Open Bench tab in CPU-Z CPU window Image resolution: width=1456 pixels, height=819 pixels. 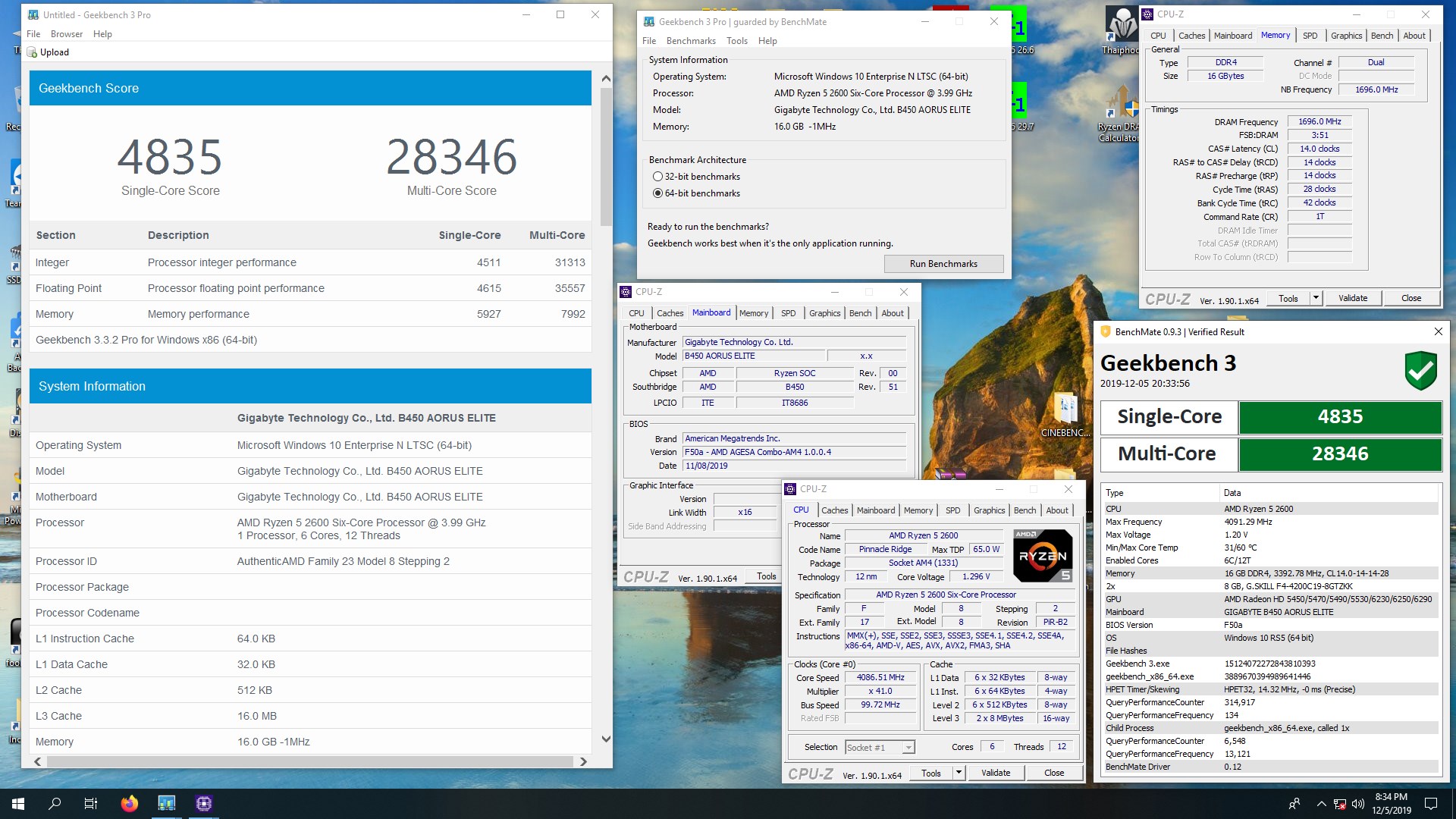1025,510
